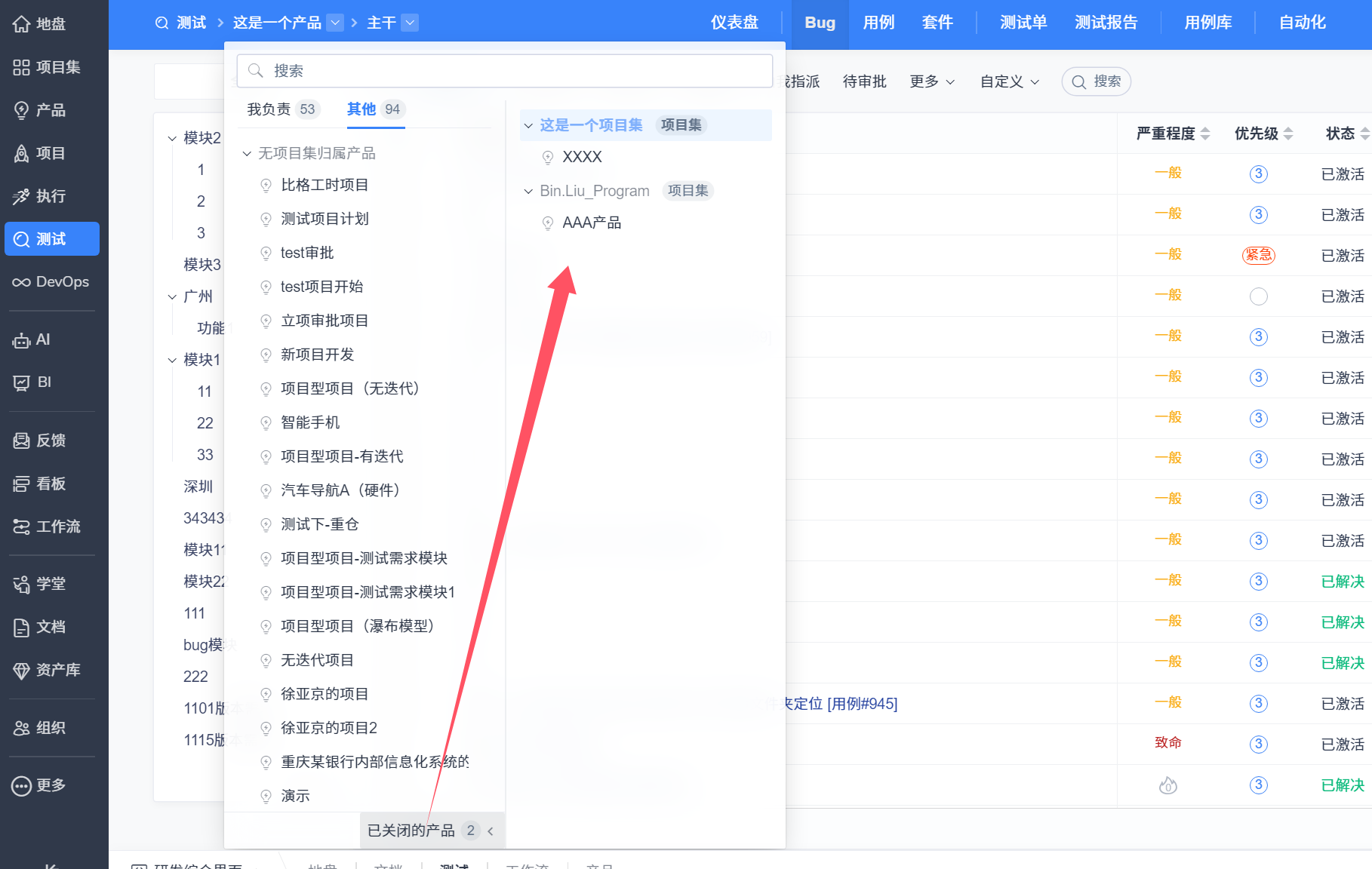Open the 执行 sprint icon in sidebar

[21, 196]
